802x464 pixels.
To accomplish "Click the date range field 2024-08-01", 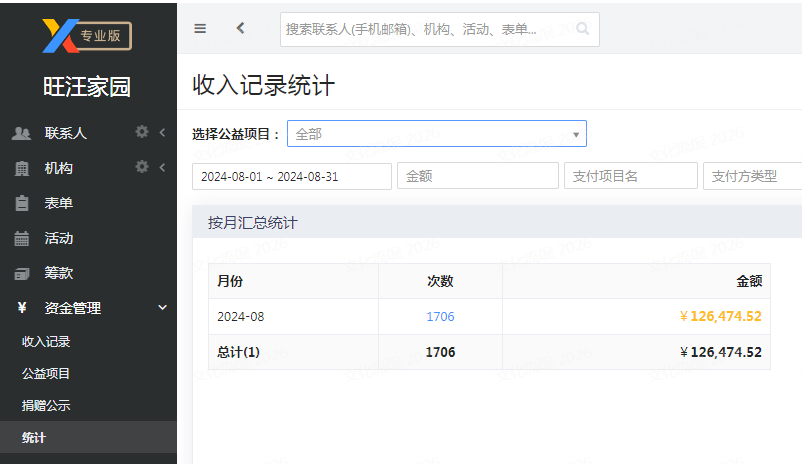I will [x=292, y=176].
